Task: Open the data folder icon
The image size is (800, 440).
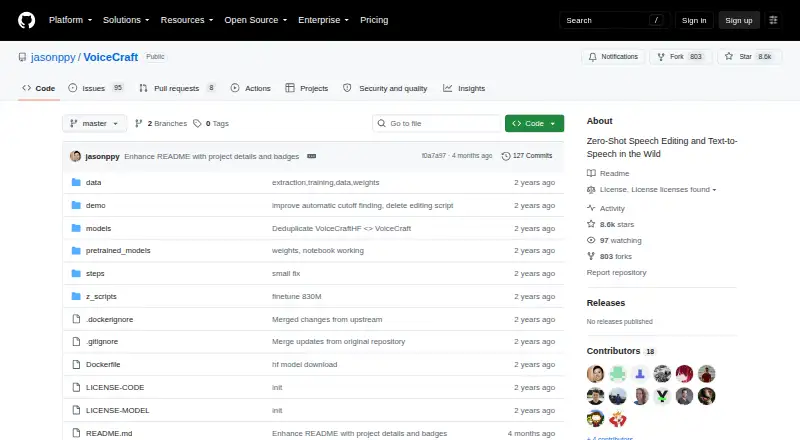Action: (x=76, y=182)
